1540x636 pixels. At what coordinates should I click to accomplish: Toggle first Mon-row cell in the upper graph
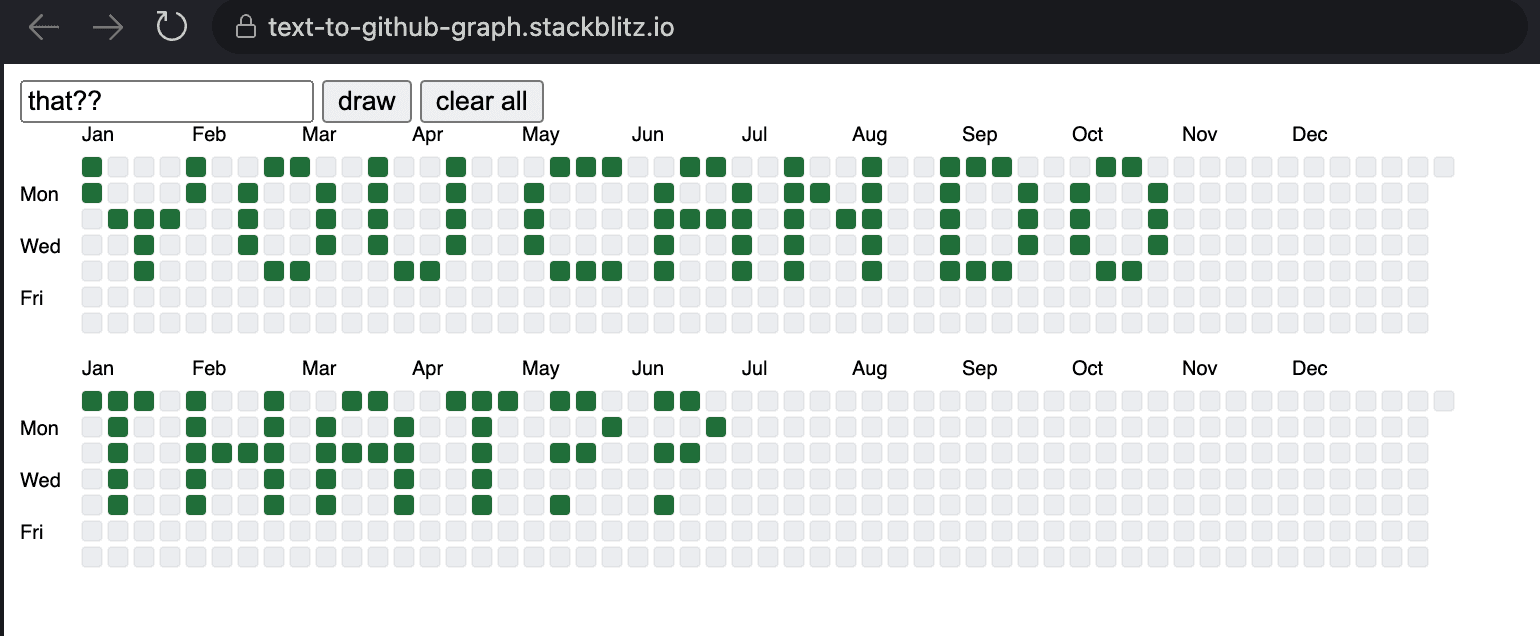tap(92, 193)
